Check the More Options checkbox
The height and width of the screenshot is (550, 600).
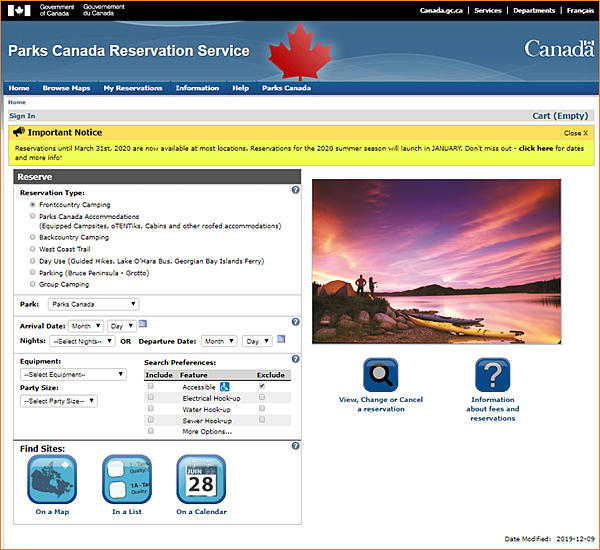pos(151,431)
